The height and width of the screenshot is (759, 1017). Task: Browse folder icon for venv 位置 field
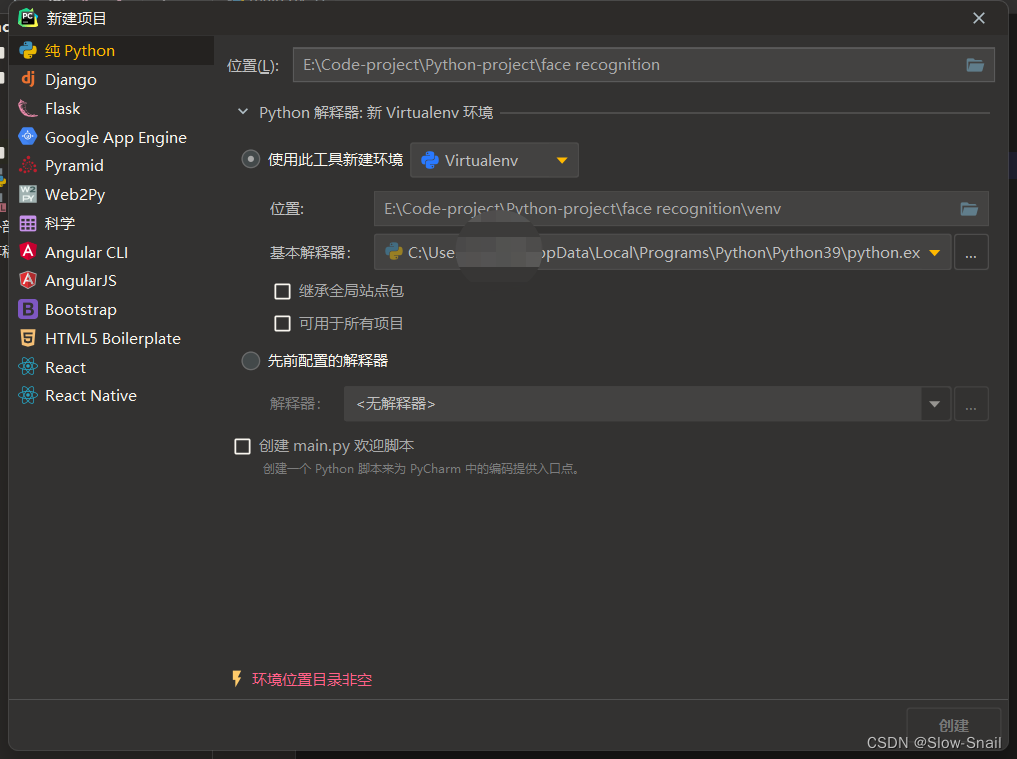(x=969, y=209)
